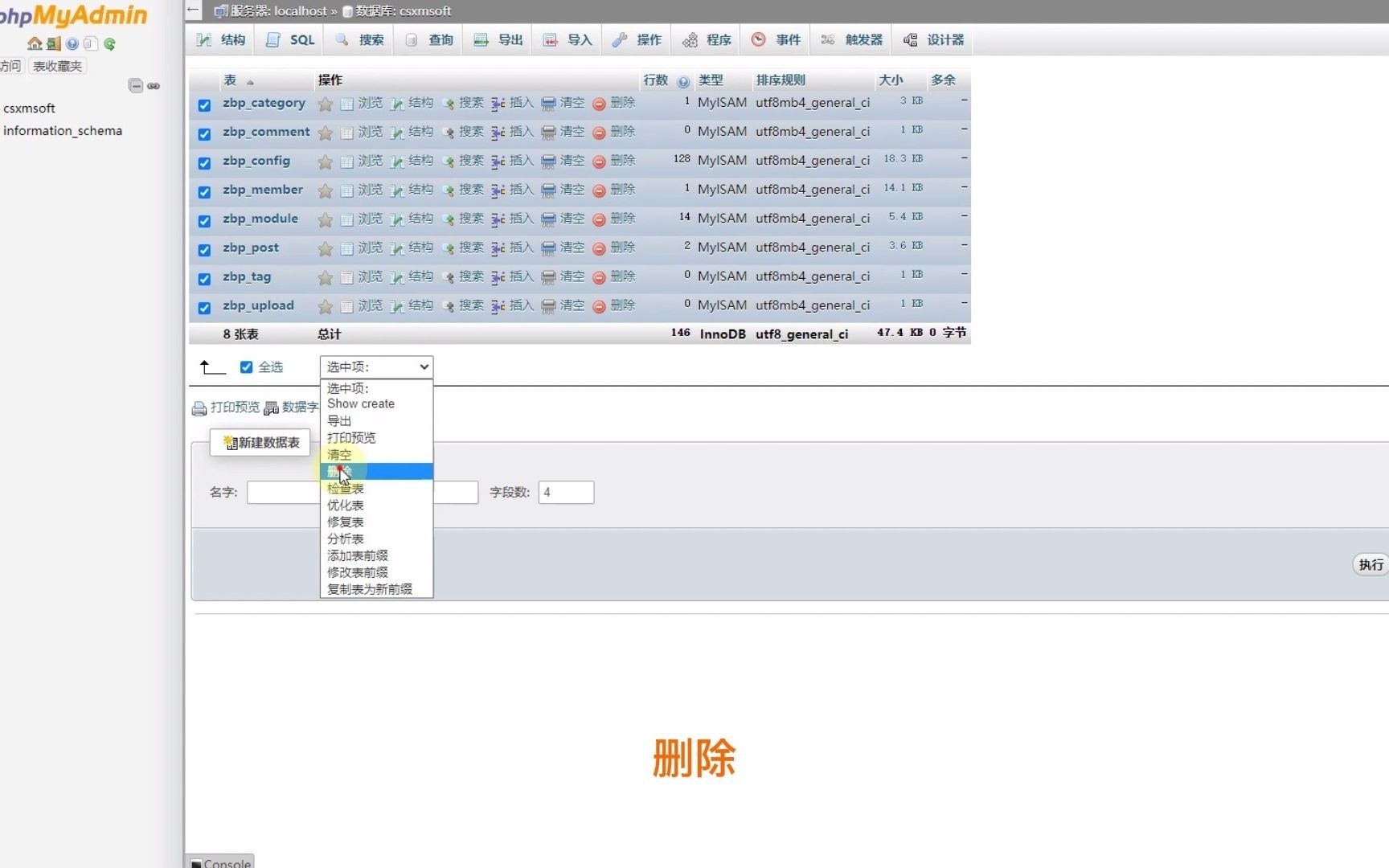Click the sidebar link chain icon
The width and height of the screenshot is (1389, 868).
154,85
